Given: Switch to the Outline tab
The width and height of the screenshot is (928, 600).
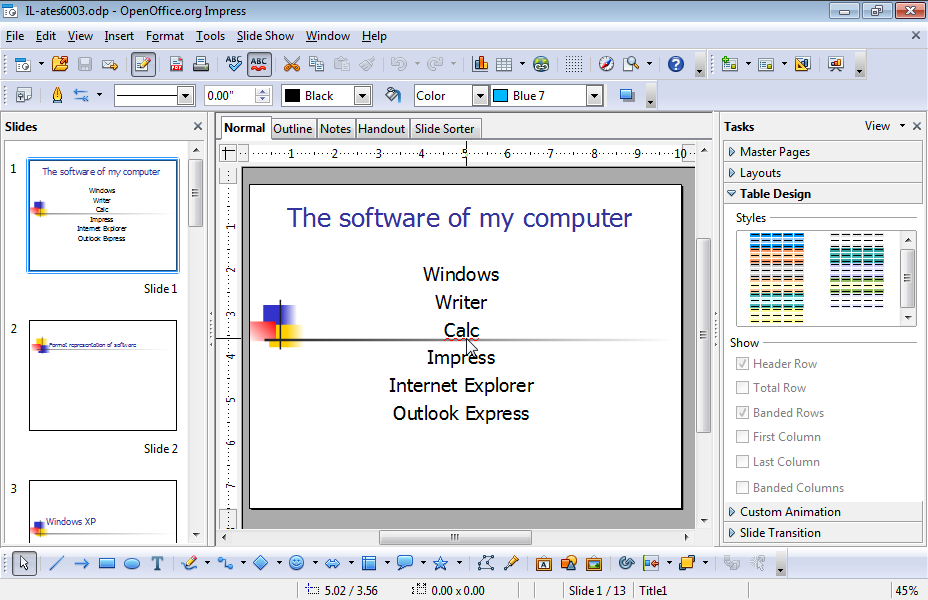Looking at the screenshot, I should 292,128.
